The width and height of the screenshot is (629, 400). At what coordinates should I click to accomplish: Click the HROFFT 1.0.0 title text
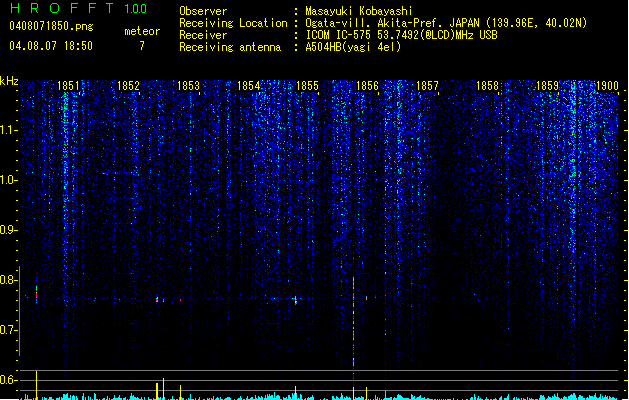(78, 8)
